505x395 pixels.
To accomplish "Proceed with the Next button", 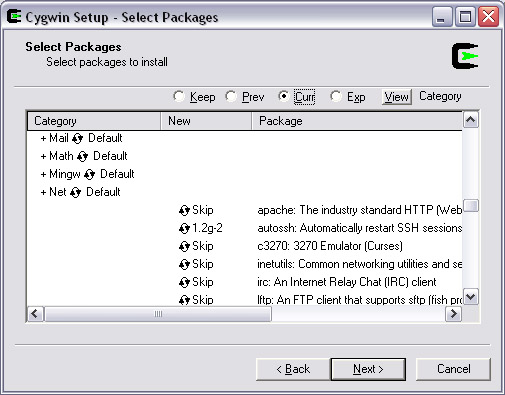I will (368, 369).
